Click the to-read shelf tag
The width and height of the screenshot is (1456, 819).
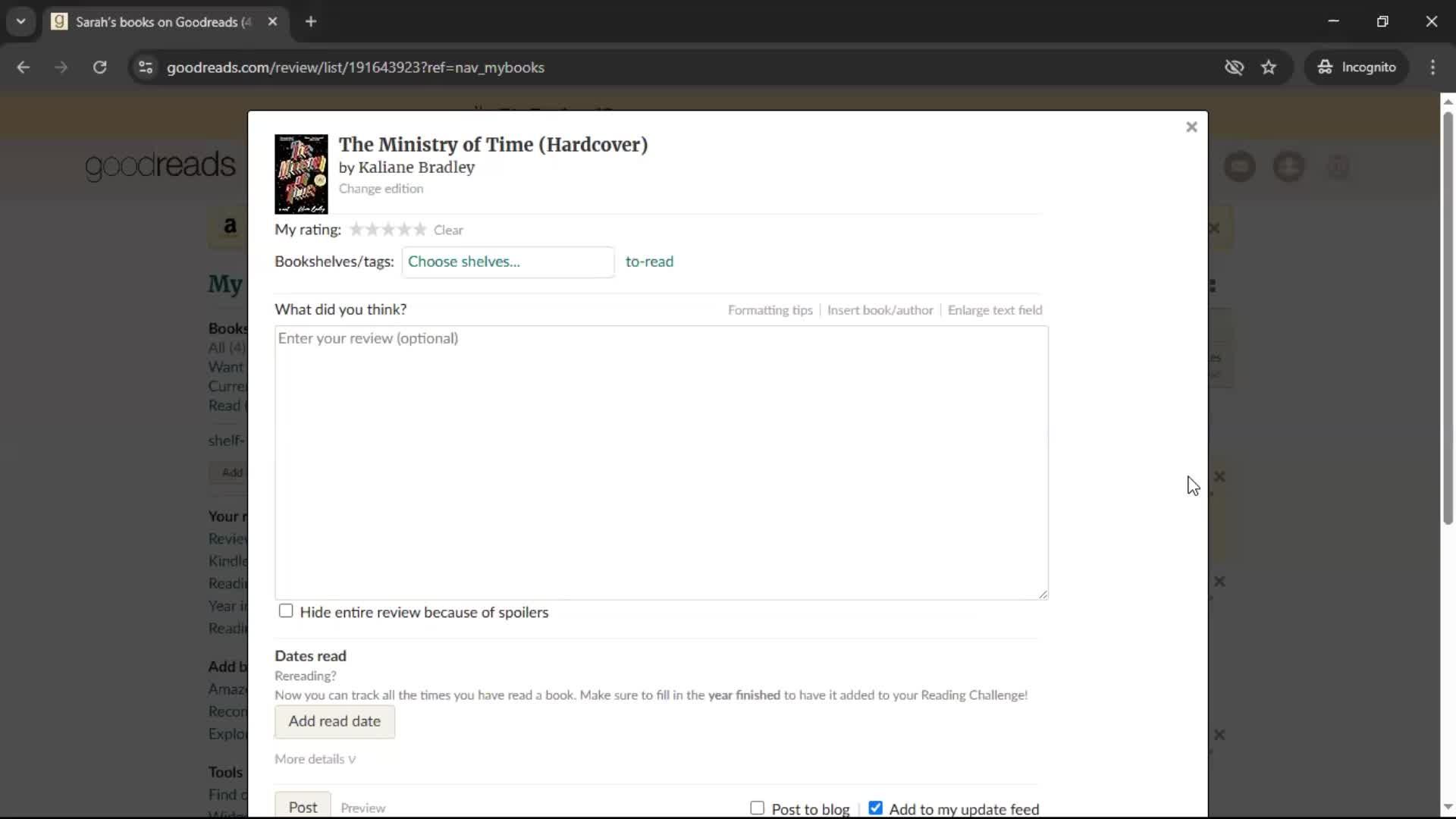649,262
